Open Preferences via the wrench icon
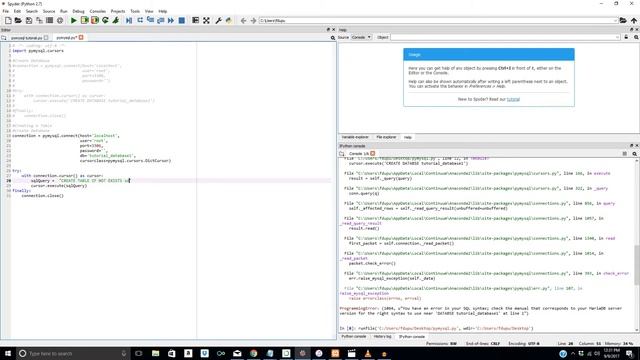The image size is (640, 360). (x=218, y=20)
